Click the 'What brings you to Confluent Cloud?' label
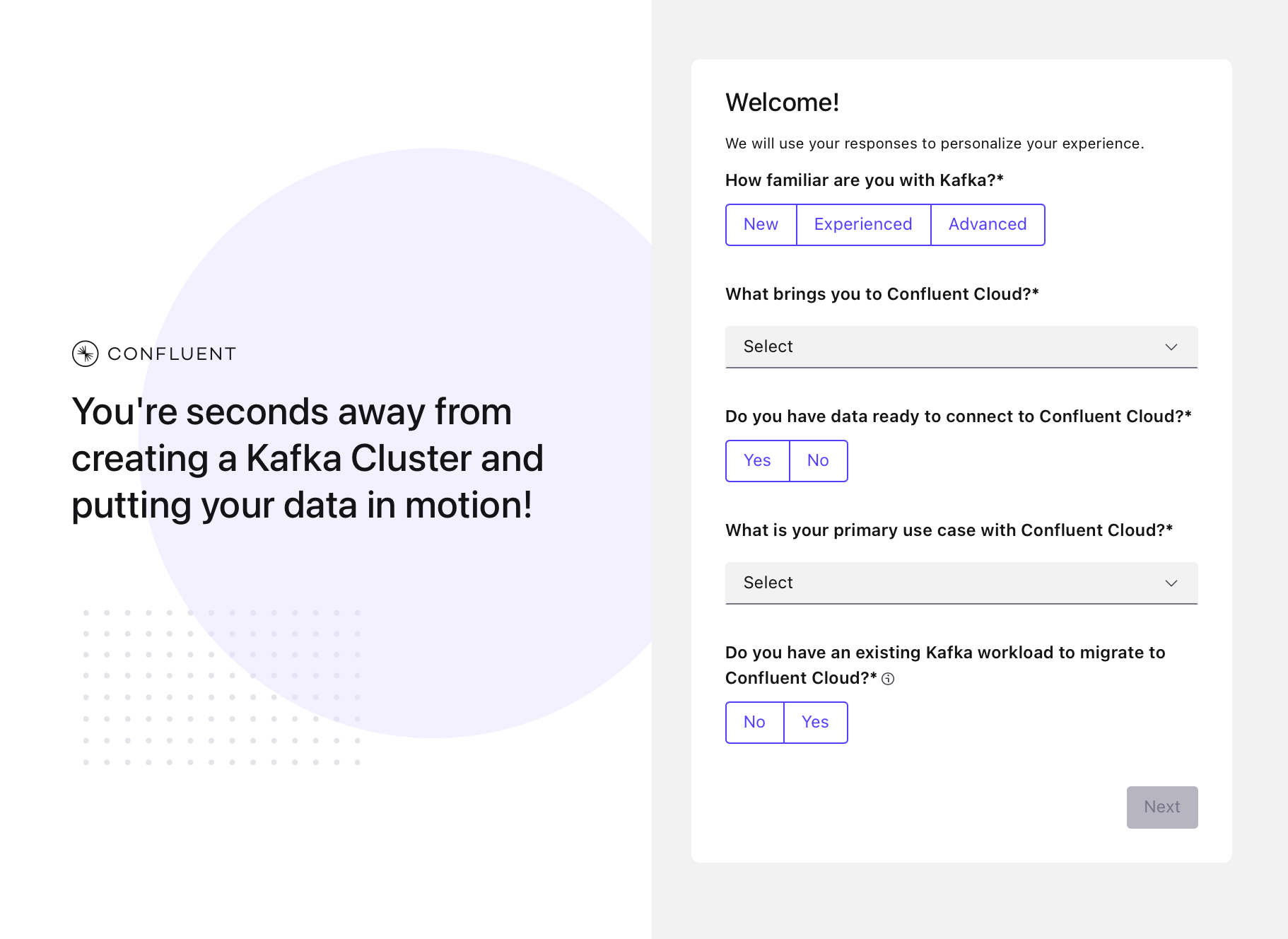Screen dimensions: 1288x939 pyautogui.click(x=882, y=294)
